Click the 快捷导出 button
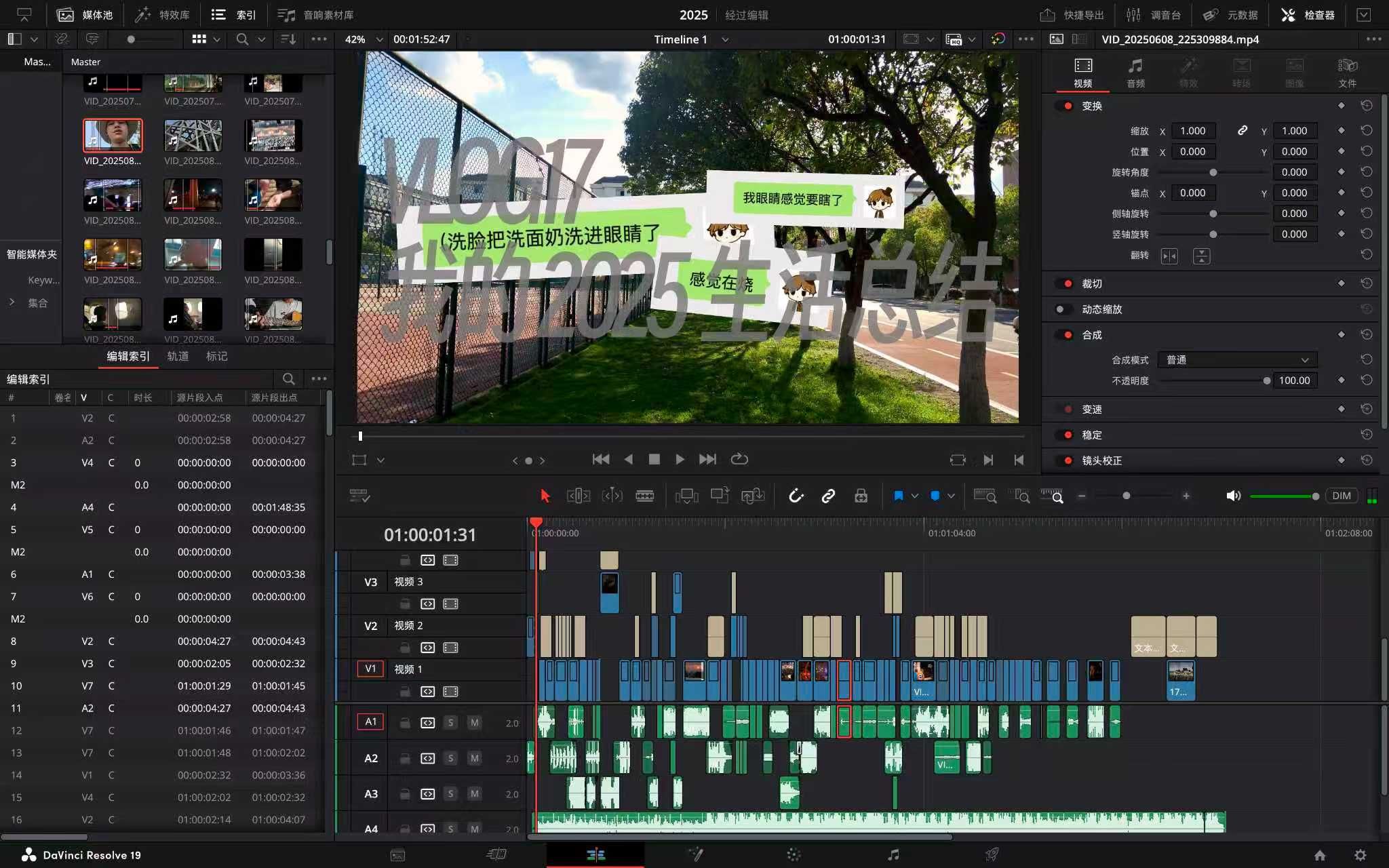The width and height of the screenshot is (1389, 868). point(1073,14)
